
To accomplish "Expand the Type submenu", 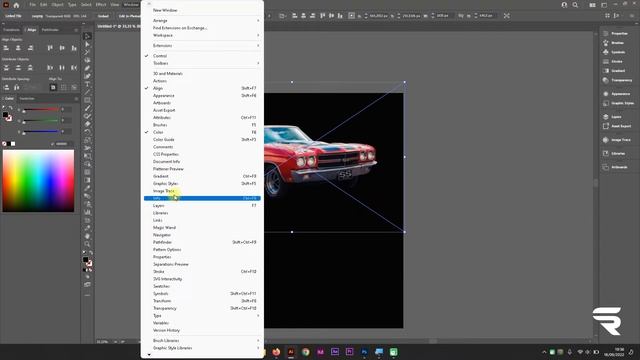I will tap(202, 316).
